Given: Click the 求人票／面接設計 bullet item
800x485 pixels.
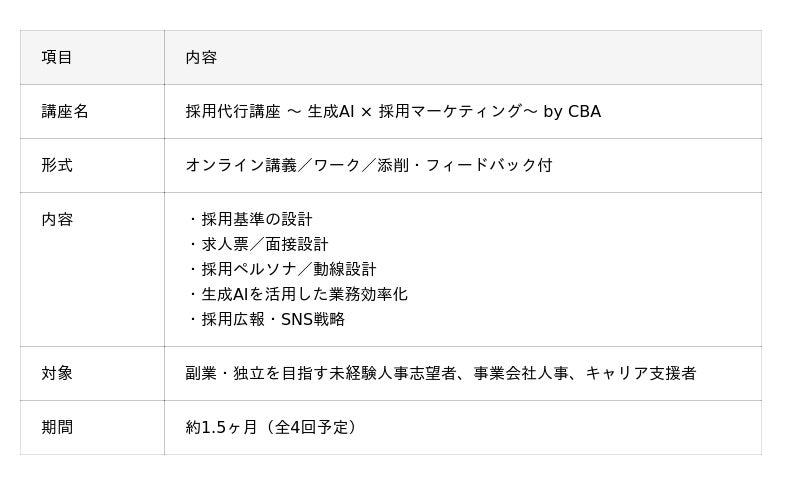Looking at the screenshot, I should click(264, 245).
